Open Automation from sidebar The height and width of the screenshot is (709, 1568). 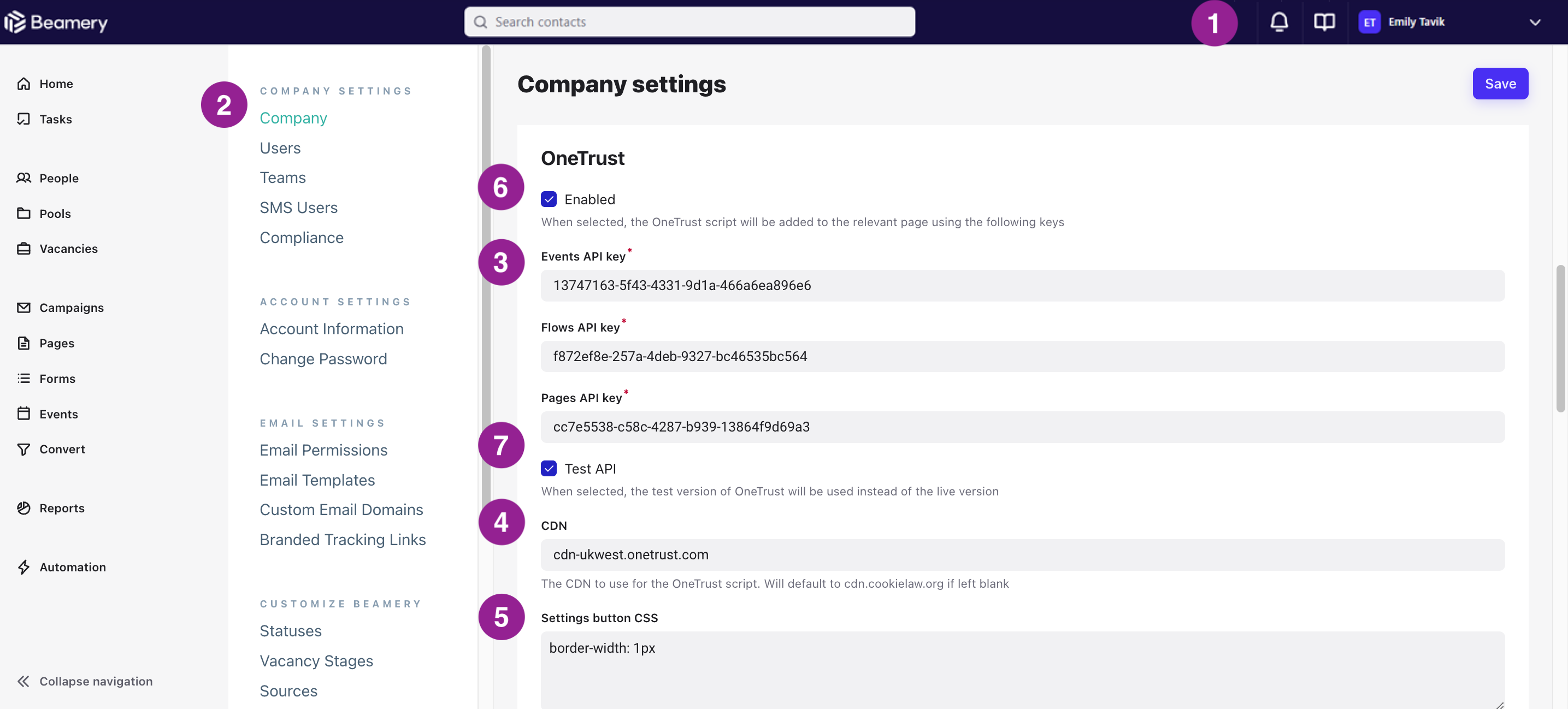pyautogui.click(x=73, y=566)
